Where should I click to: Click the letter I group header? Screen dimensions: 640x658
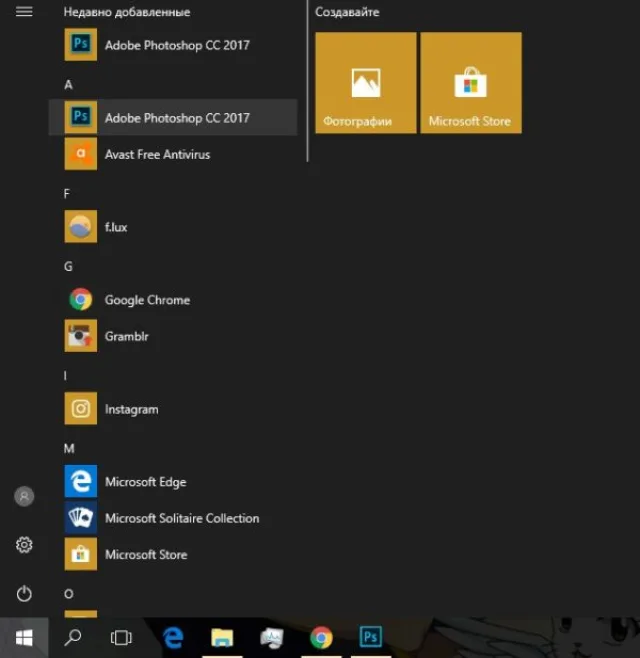click(x=65, y=376)
